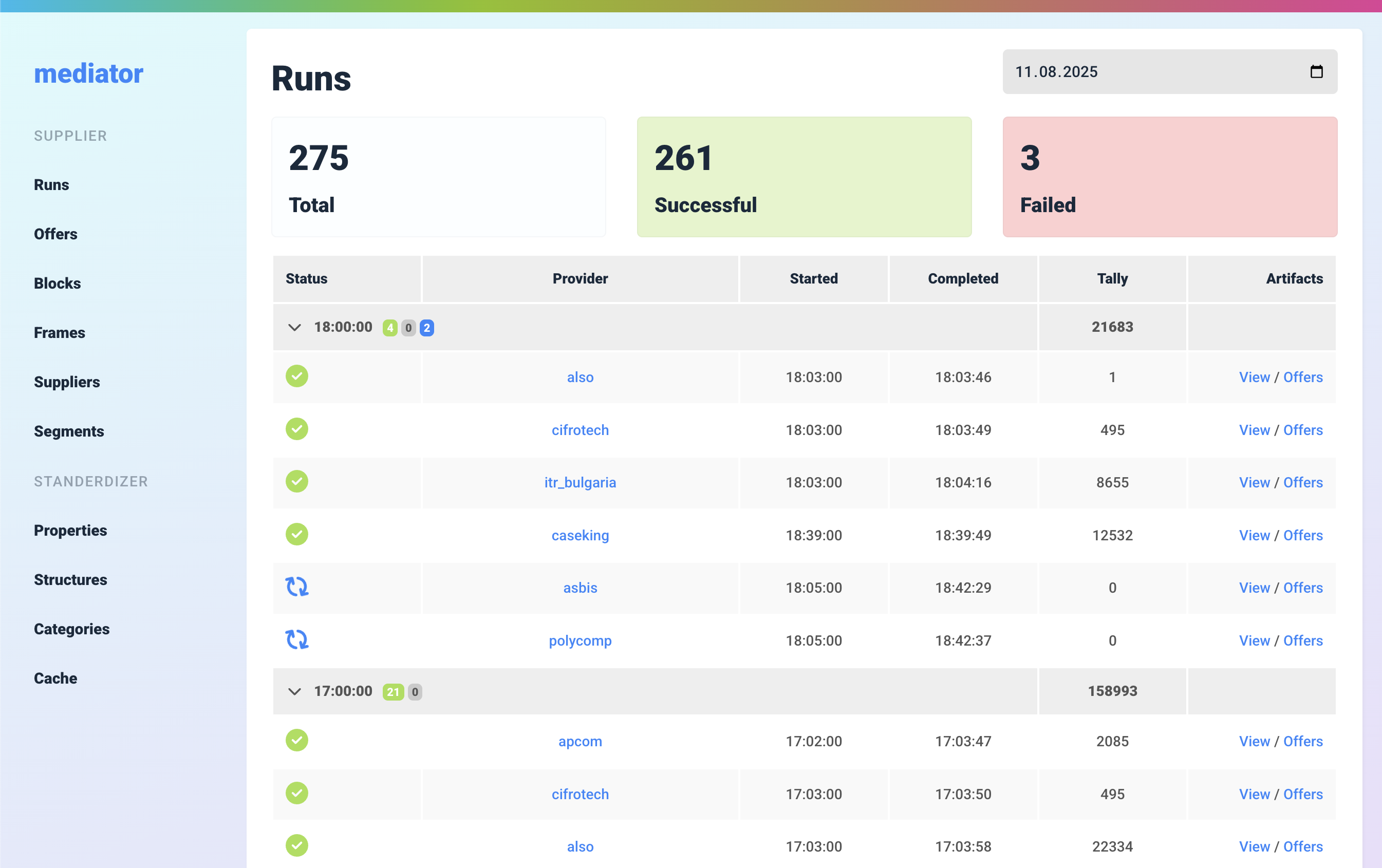Click the checkmark icon on the apcom row
The image size is (1382, 868).
point(297,740)
